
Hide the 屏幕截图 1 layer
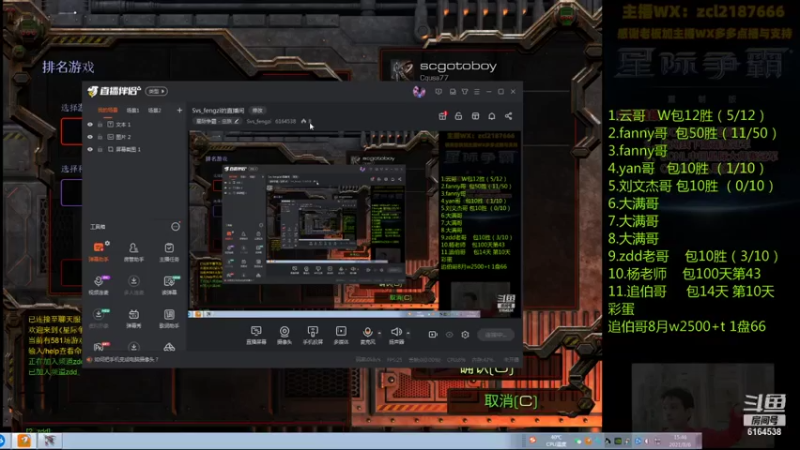coord(90,149)
